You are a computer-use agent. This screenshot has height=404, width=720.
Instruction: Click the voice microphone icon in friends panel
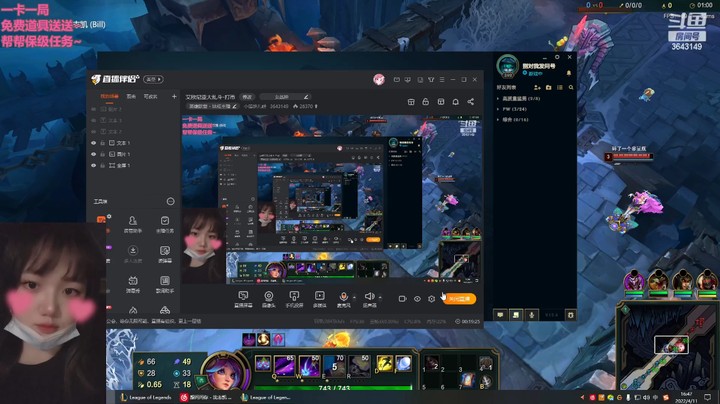tap(531, 315)
